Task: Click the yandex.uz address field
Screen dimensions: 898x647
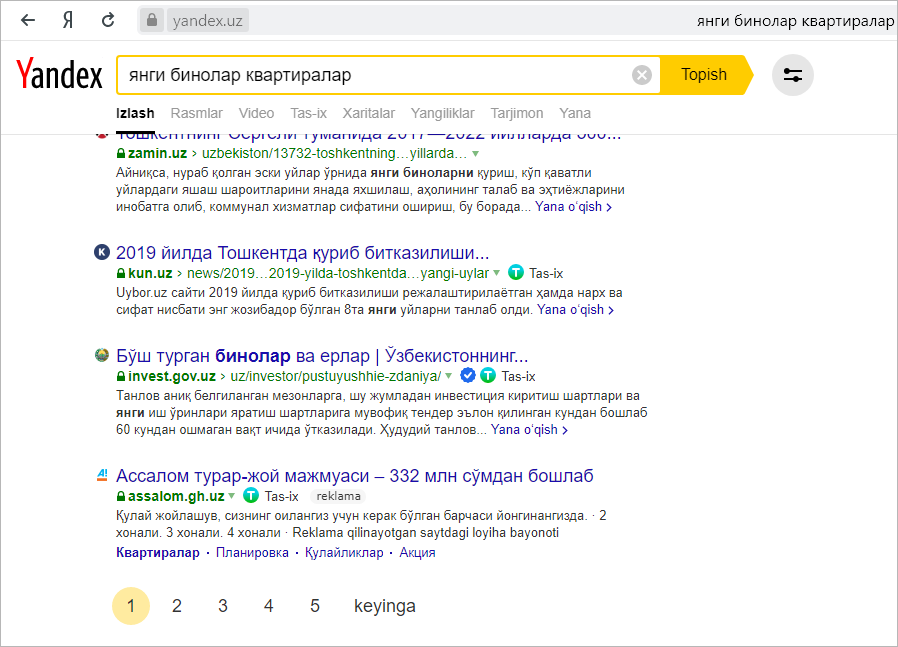Action: coord(207,21)
